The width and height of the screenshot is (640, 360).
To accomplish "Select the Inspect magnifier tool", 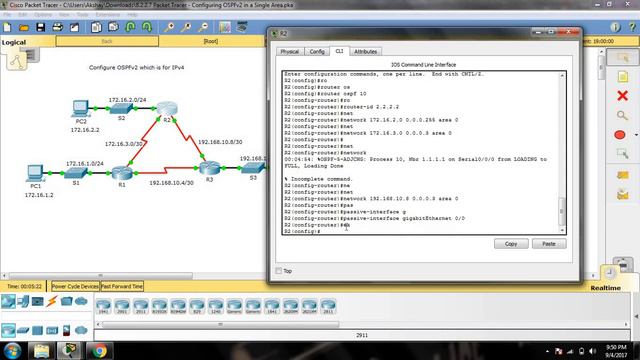I will click(622, 116).
